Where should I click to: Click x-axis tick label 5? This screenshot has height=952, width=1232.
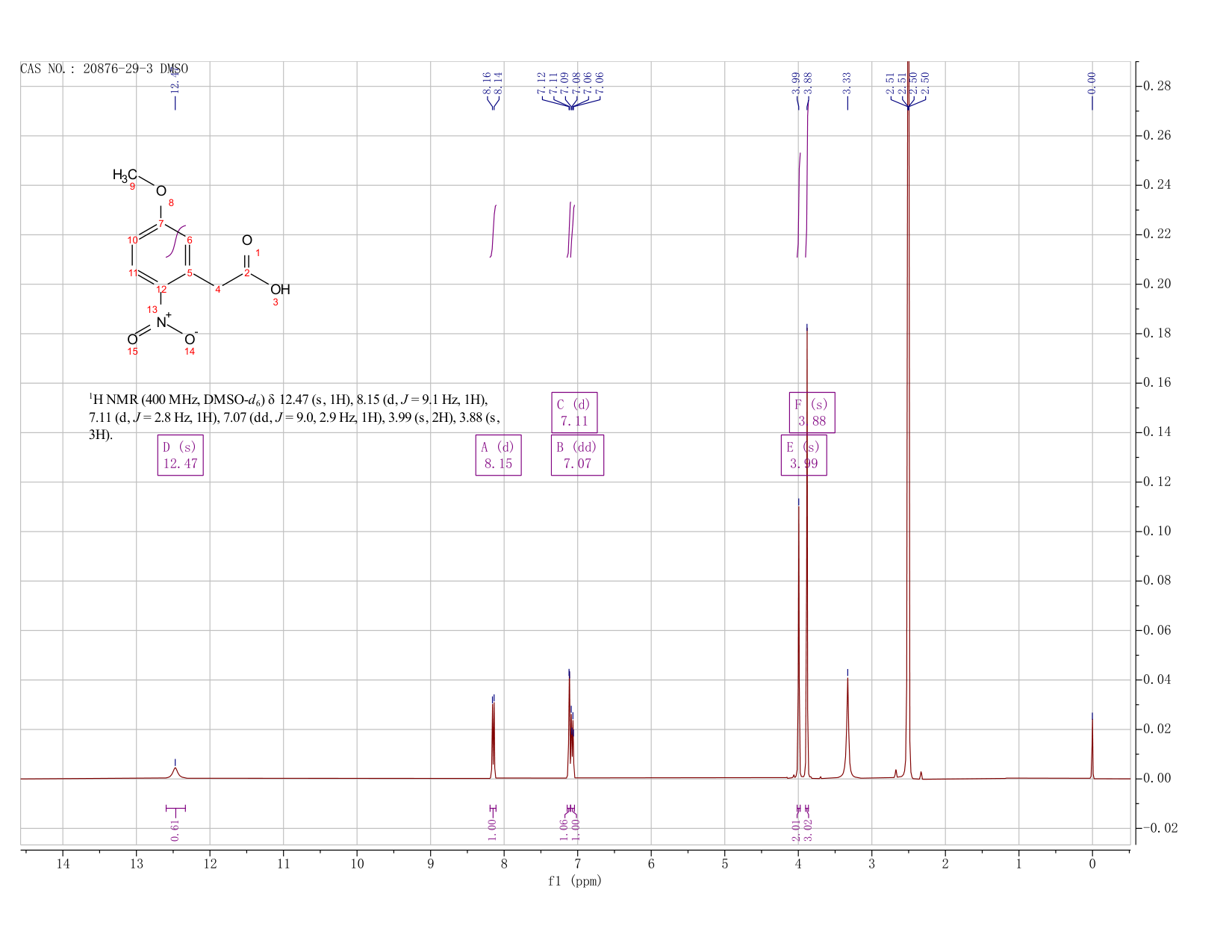[725, 864]
